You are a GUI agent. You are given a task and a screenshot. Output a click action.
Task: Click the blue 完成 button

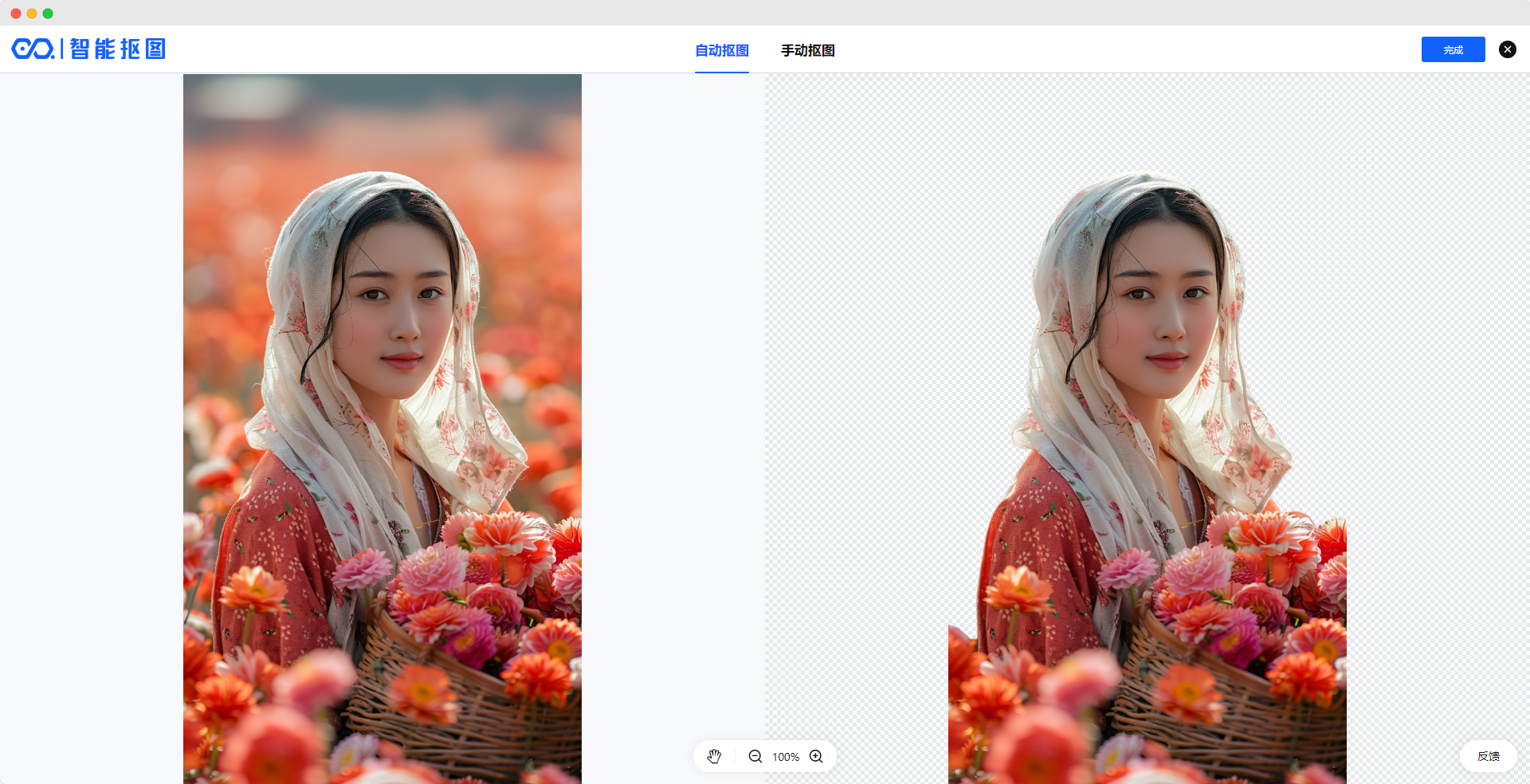coord(1453,49)
